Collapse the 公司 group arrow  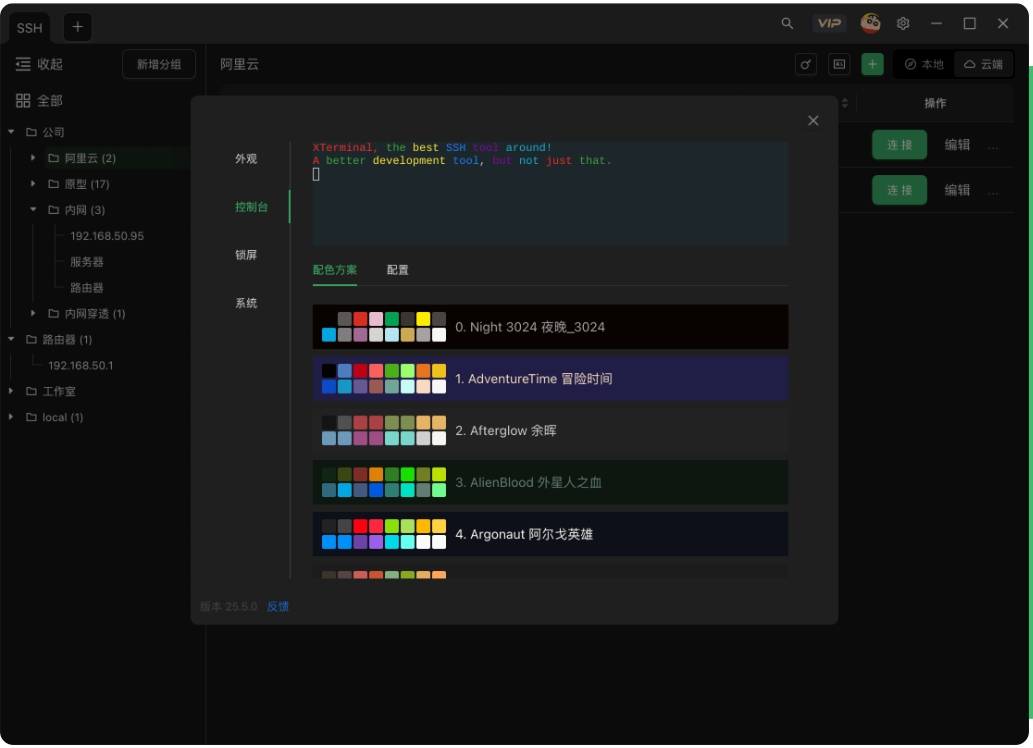pos(11,132)
